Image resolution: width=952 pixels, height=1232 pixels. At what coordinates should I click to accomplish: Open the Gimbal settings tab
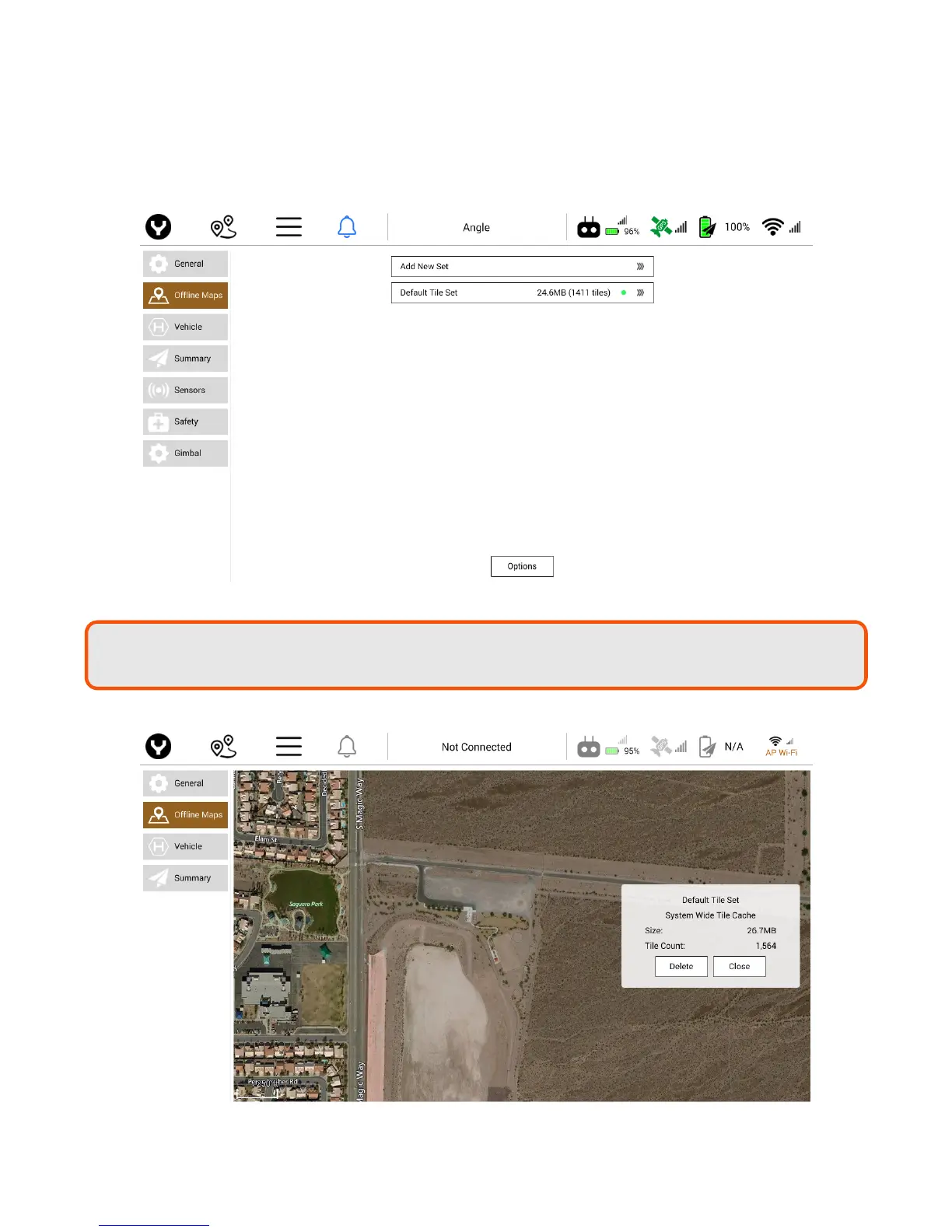185,453
